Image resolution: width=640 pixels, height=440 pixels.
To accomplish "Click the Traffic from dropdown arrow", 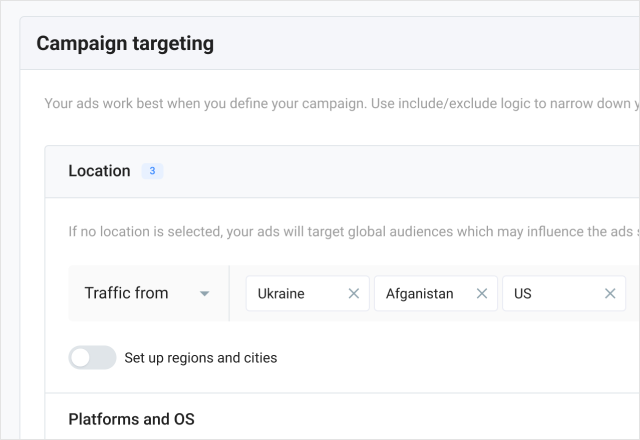I will coord(204,294).
